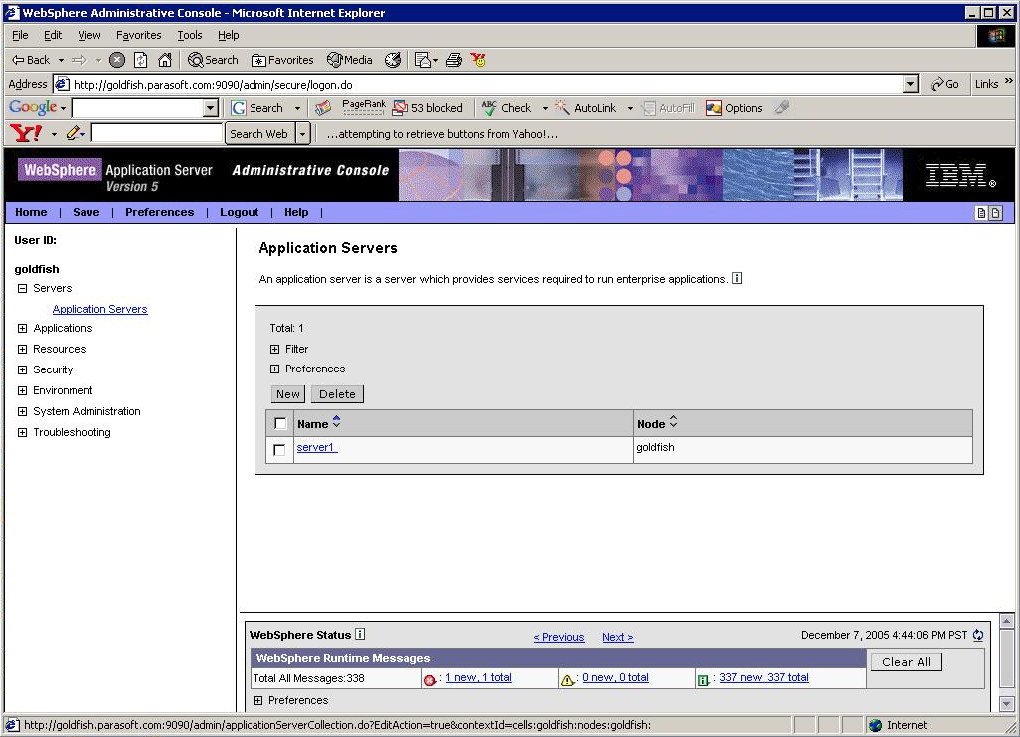Click the status frame scrollbar down arrow
The width and height of the screenshot is (1020, 737).
coord(1006,704)
